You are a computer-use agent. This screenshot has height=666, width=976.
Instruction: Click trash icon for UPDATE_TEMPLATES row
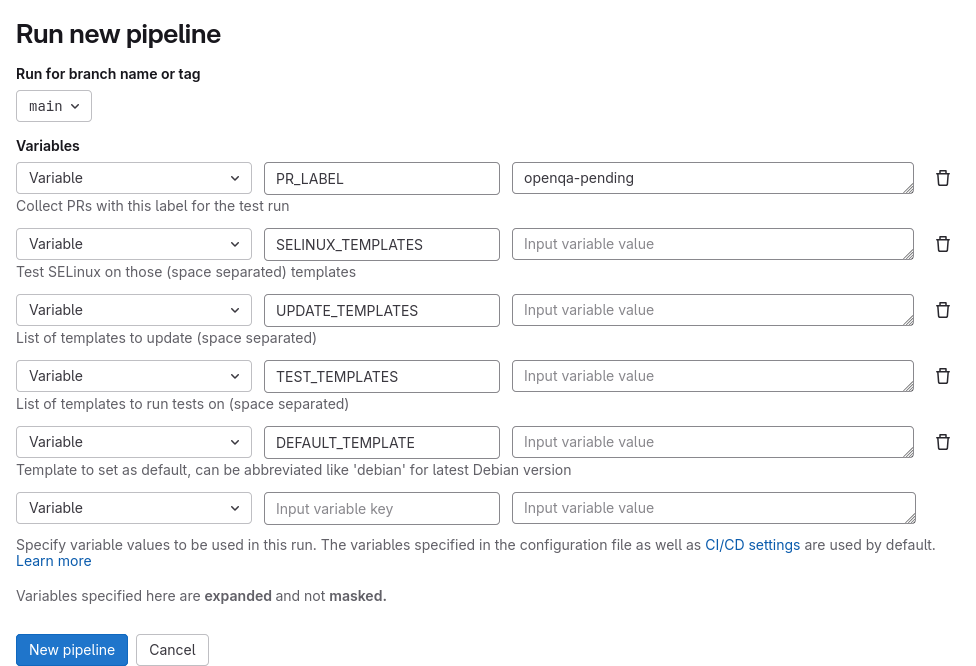coord(942,310)
